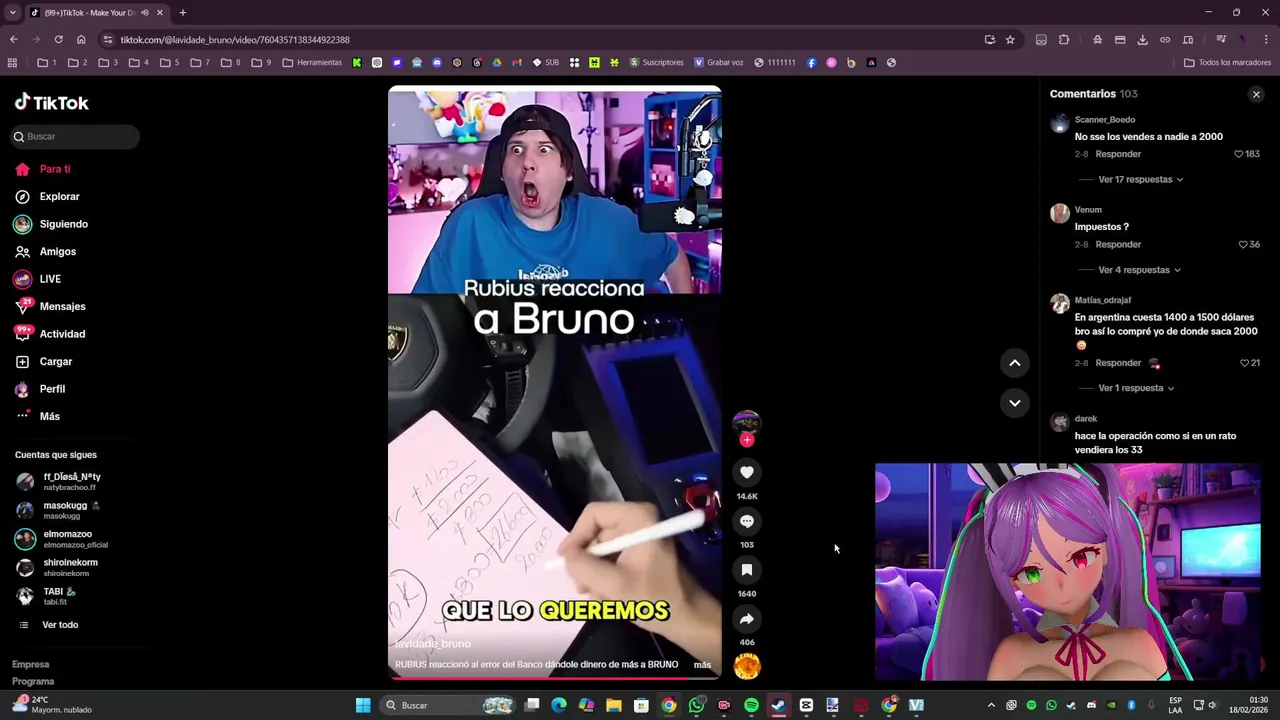Viewport: 1280px width, 720px height.
Task: Open WhatsApp from the taskbar
Action: [x=696, y=705]
